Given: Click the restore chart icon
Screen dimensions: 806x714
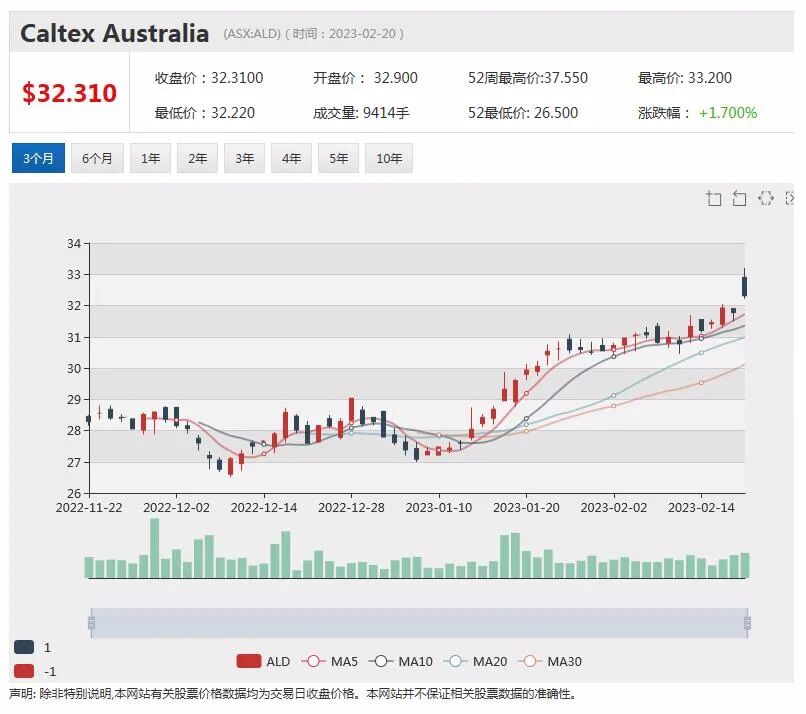Looking at the screenshot, I should pyautogui.click(x=766, y=198).
